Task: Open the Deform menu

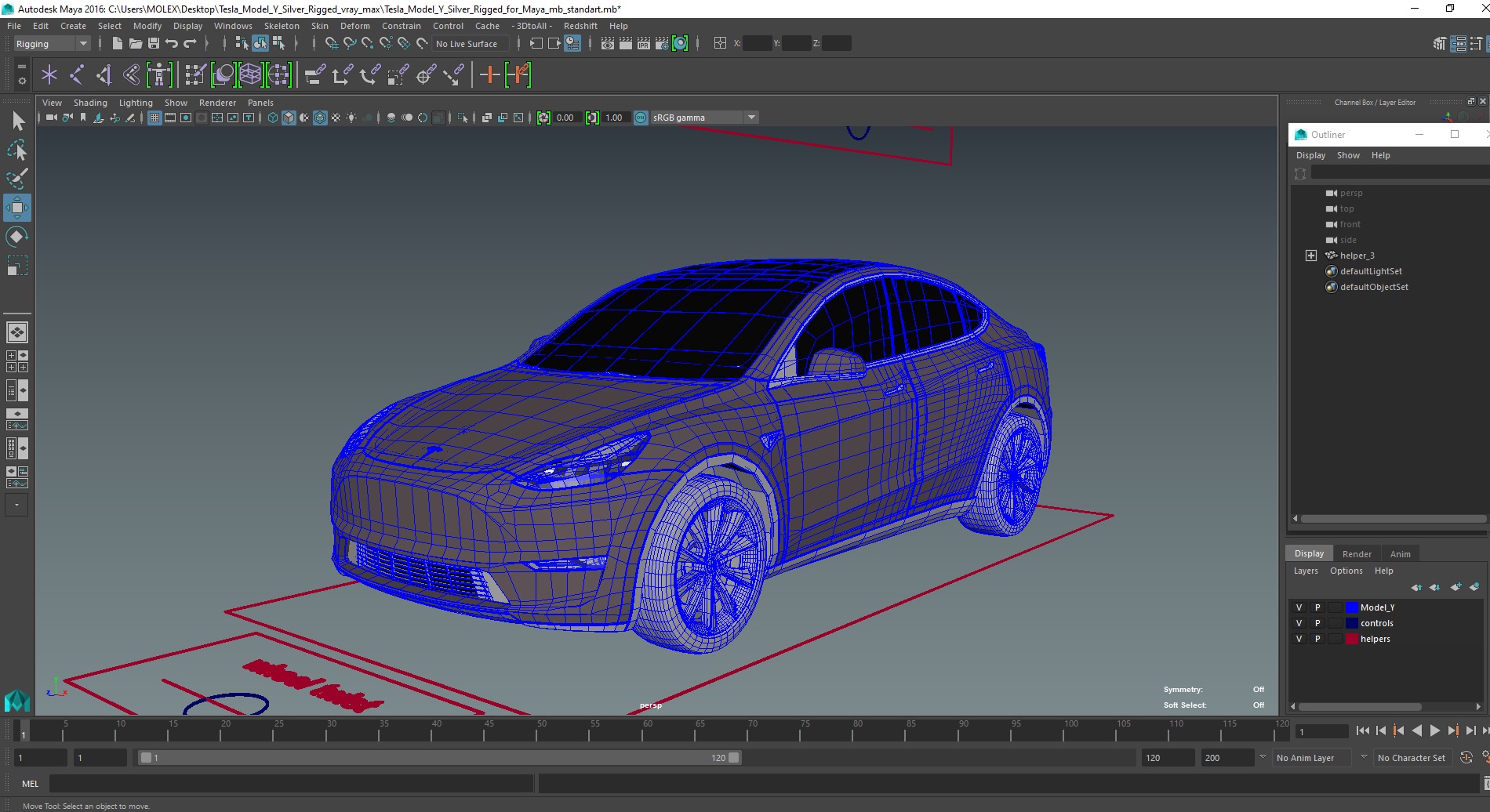Action: 354,26
